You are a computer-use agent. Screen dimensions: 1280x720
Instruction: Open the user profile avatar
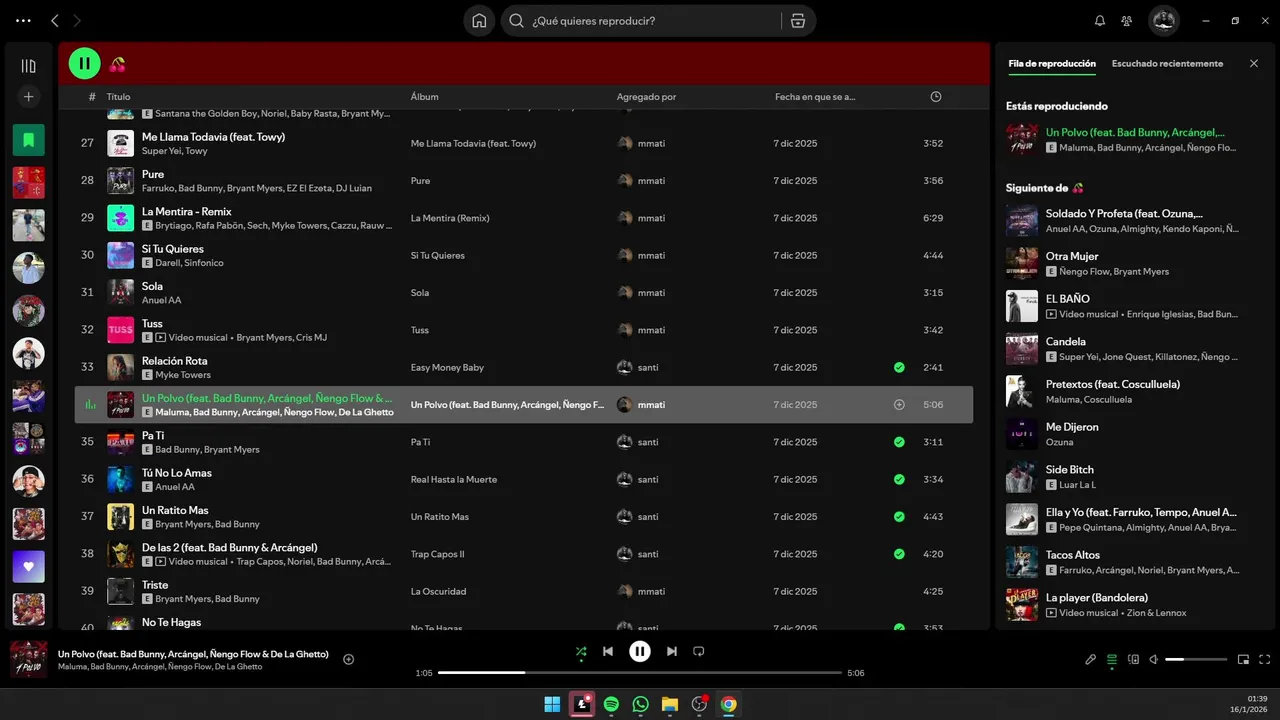pos(1163,21)
